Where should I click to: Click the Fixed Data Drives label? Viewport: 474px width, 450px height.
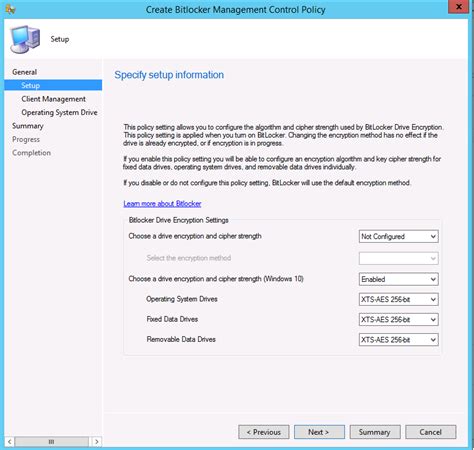pyautogui.click(x=172, y=319)
